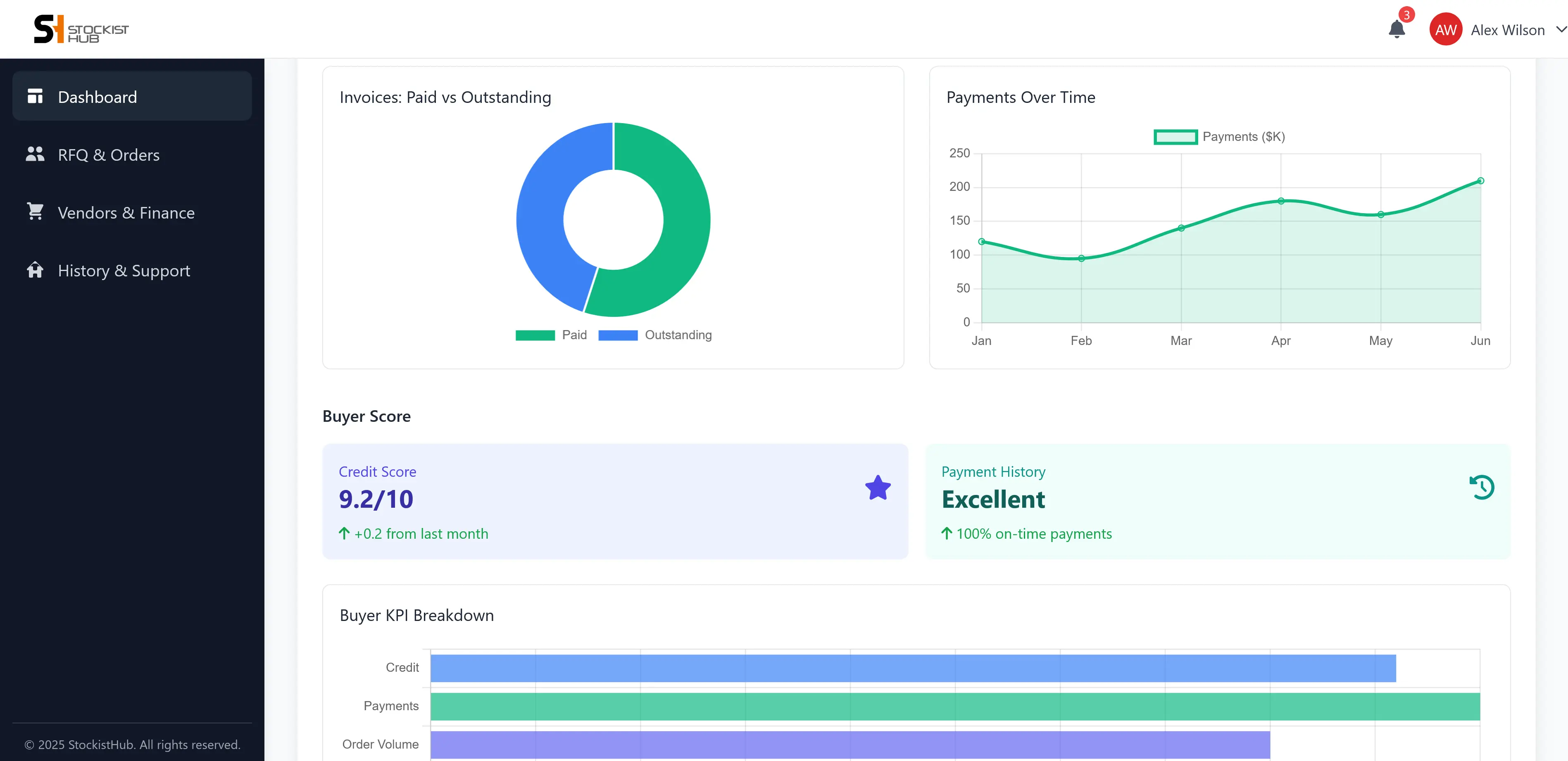The image size is (1568, 761).
Task: Click the 'Buyer Score' heading
Action: [x=366, y=416]
